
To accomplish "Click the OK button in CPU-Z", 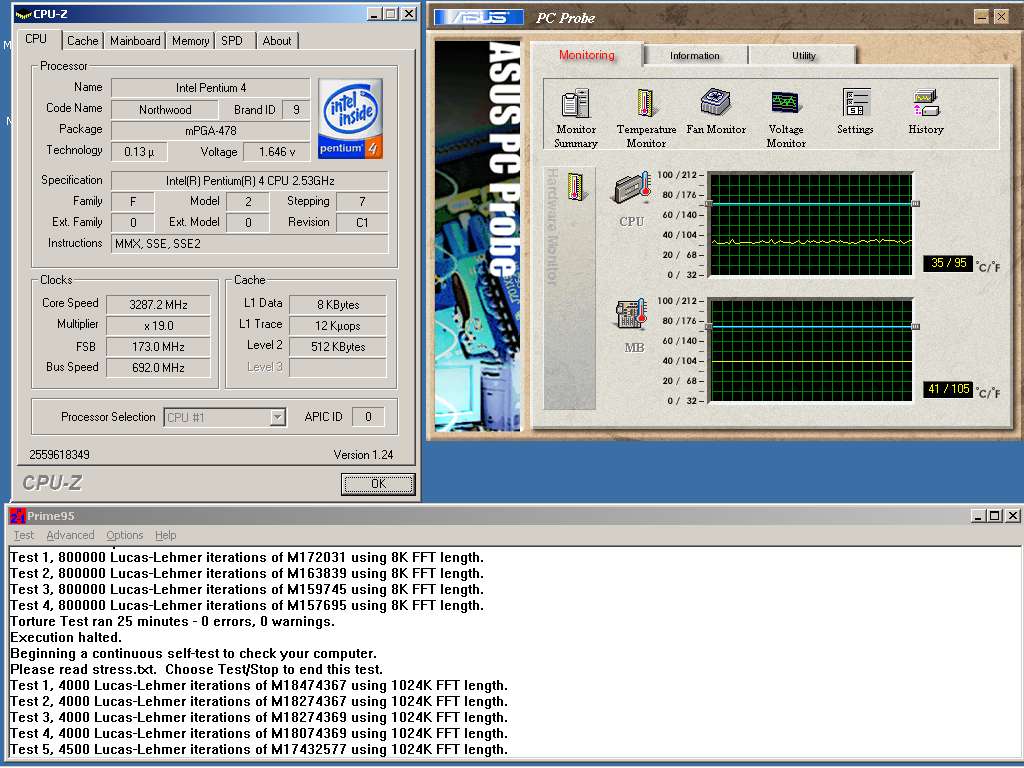I will tap(378, 484).
